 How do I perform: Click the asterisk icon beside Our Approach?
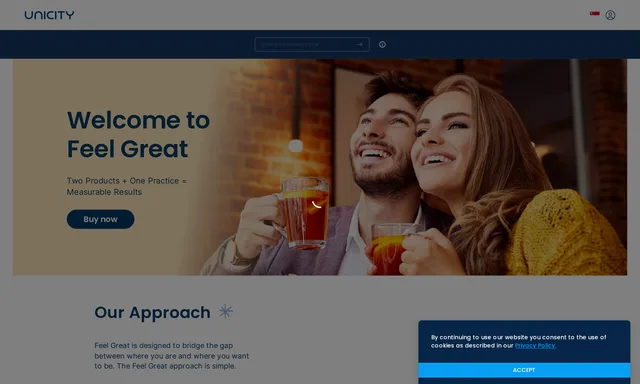tap(226, 311)
